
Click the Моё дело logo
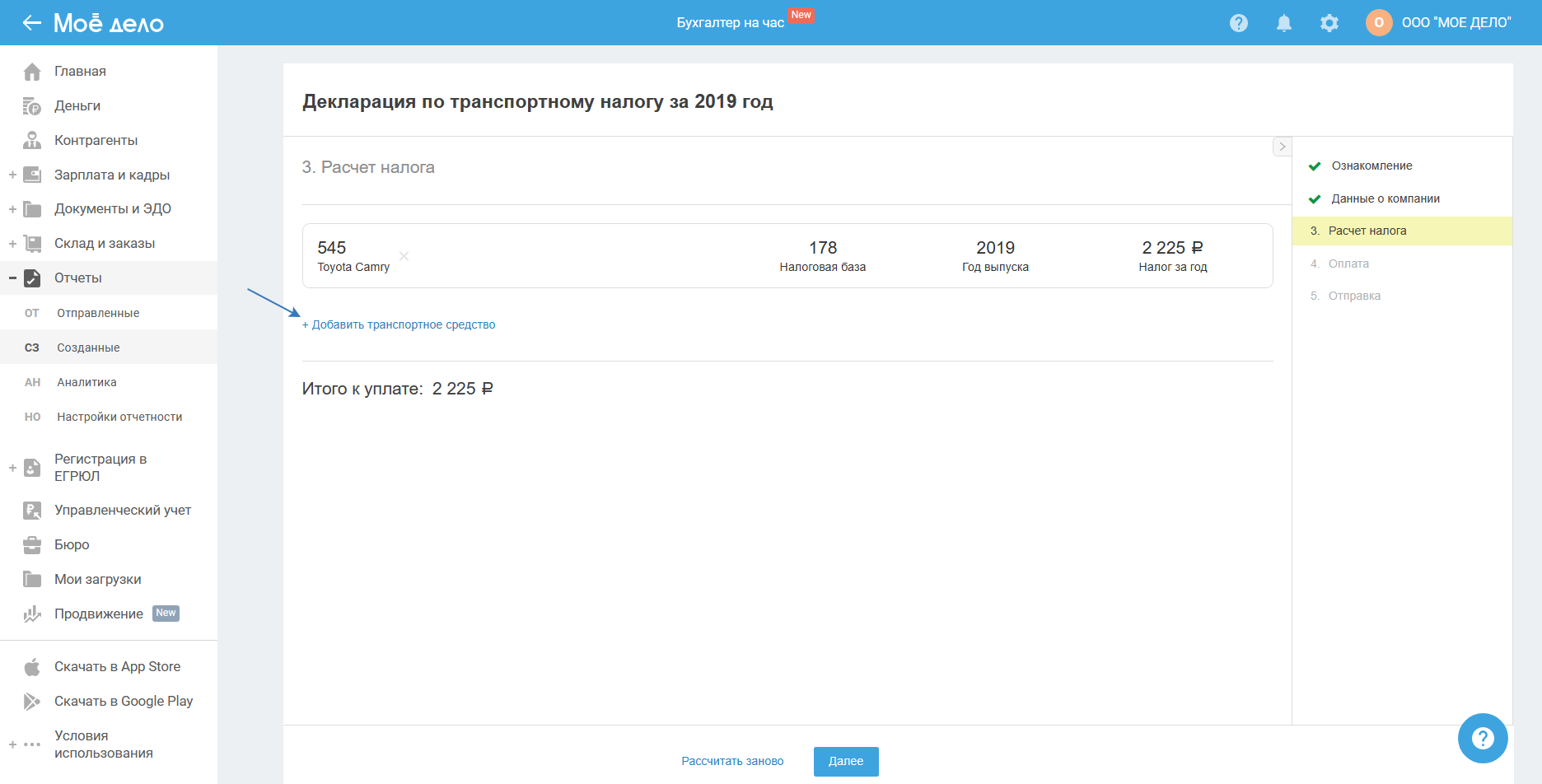click(109, 23)
